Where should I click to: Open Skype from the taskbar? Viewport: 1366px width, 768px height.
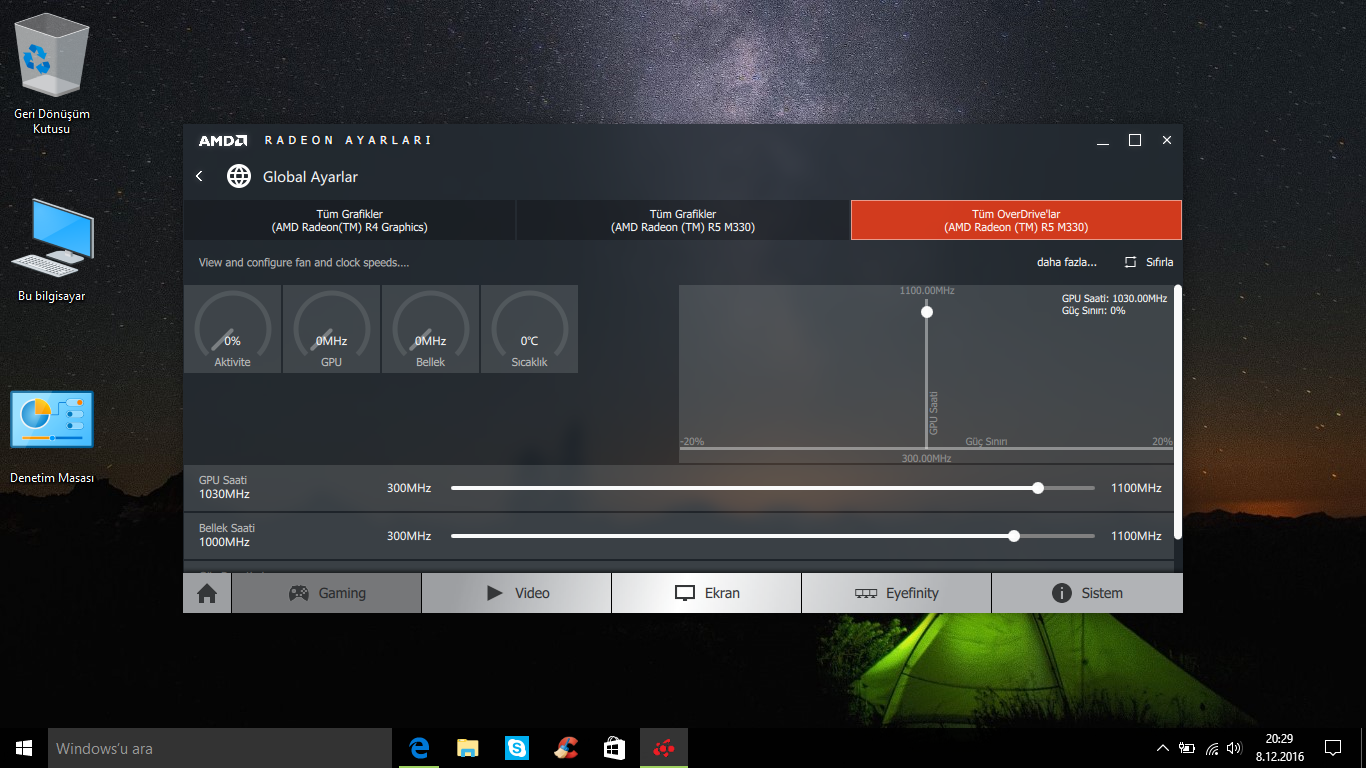click(517, 748)
